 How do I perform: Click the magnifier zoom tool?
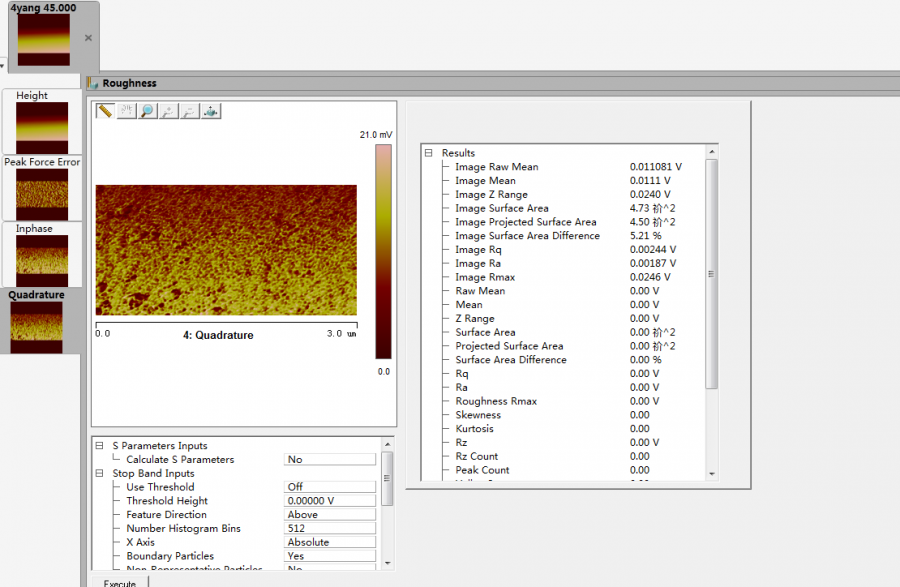[148, 111]
